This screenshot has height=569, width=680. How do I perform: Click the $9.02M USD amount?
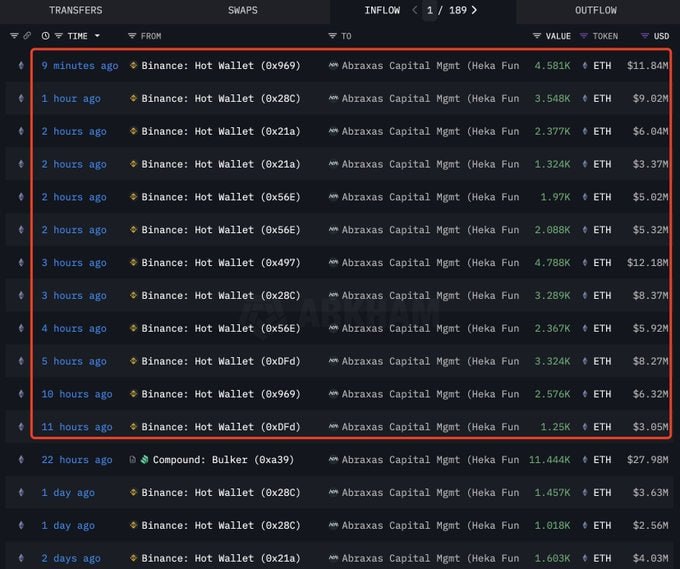pos(651,99)
